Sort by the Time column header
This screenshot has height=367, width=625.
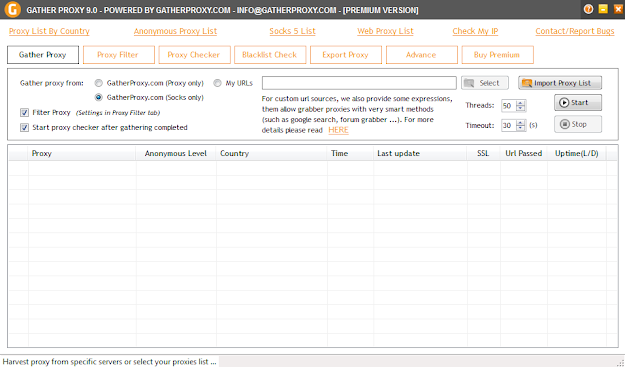(x=350, y=153)
